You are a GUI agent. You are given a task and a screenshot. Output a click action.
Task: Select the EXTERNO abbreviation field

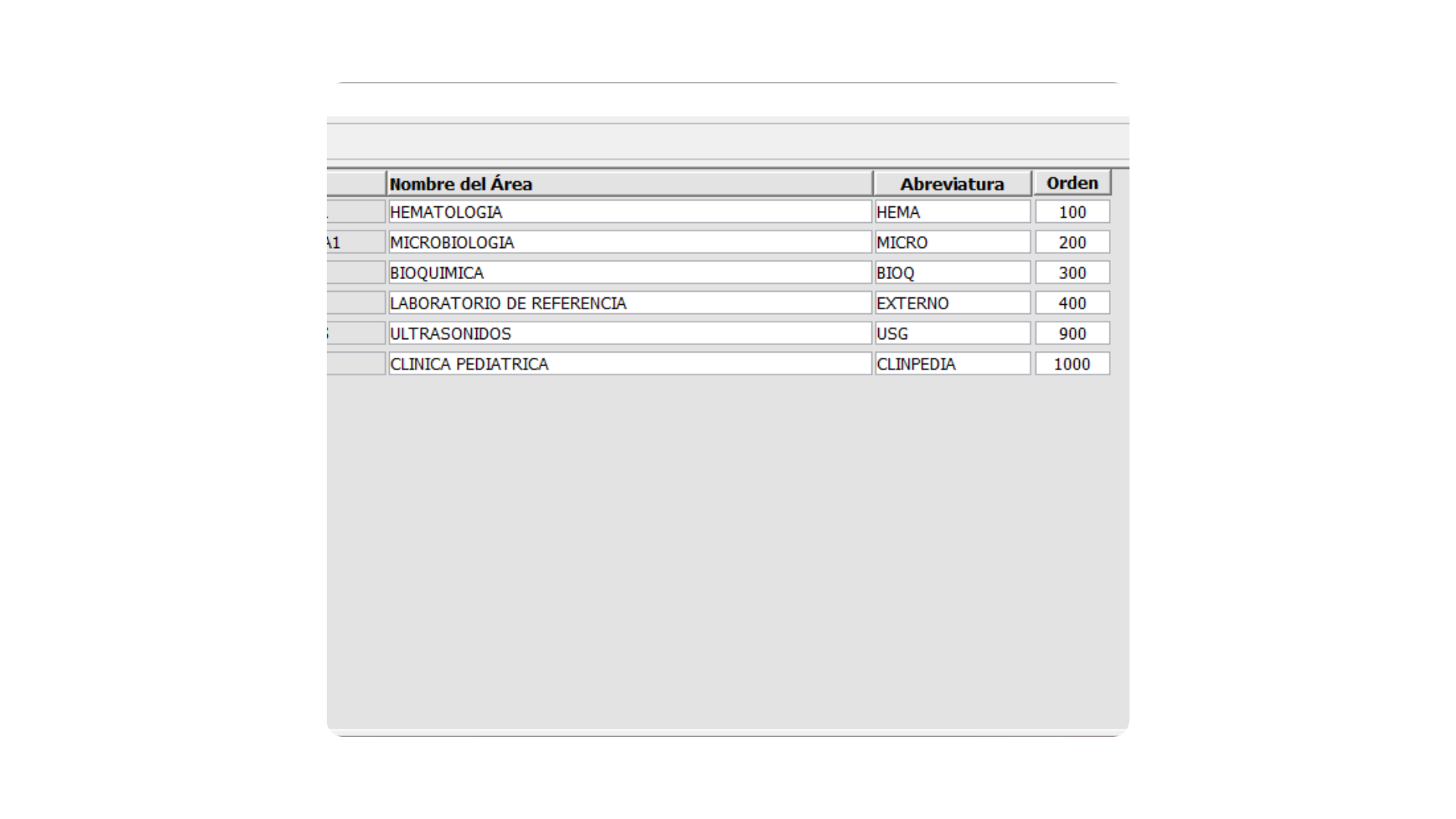tap(952, 303)
